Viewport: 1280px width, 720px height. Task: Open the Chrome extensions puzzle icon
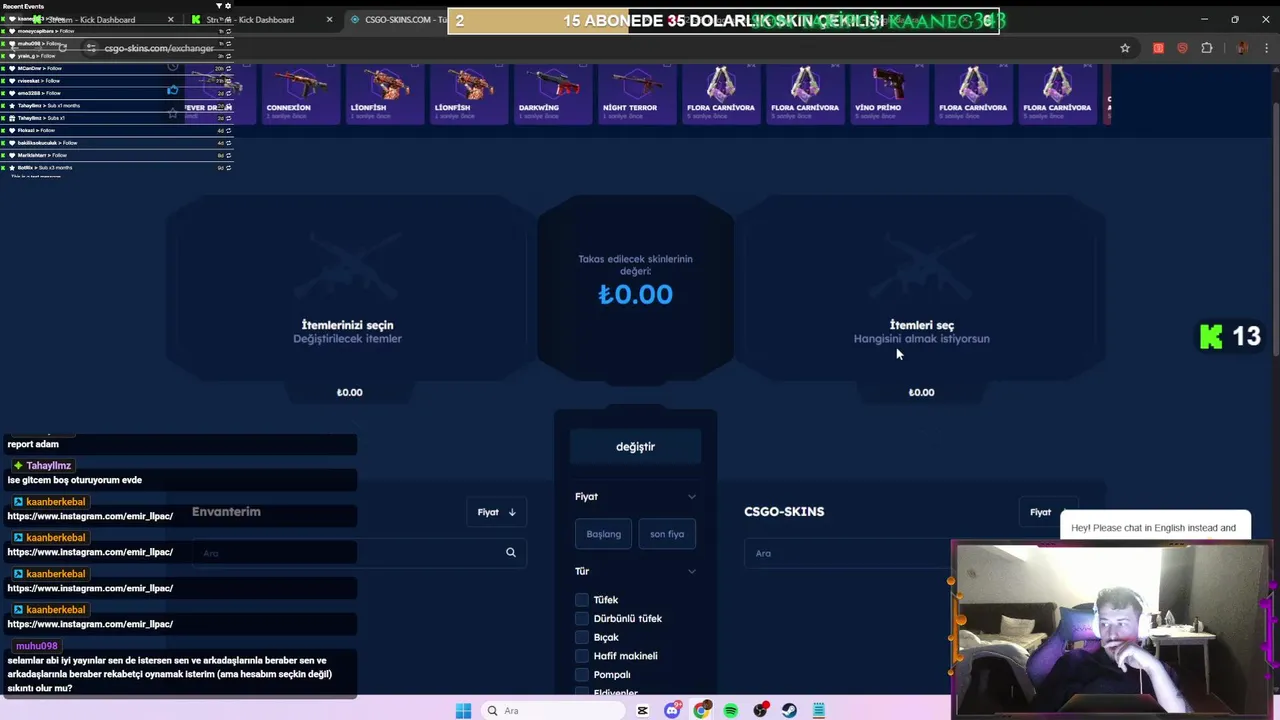[x=1207, y=48]
